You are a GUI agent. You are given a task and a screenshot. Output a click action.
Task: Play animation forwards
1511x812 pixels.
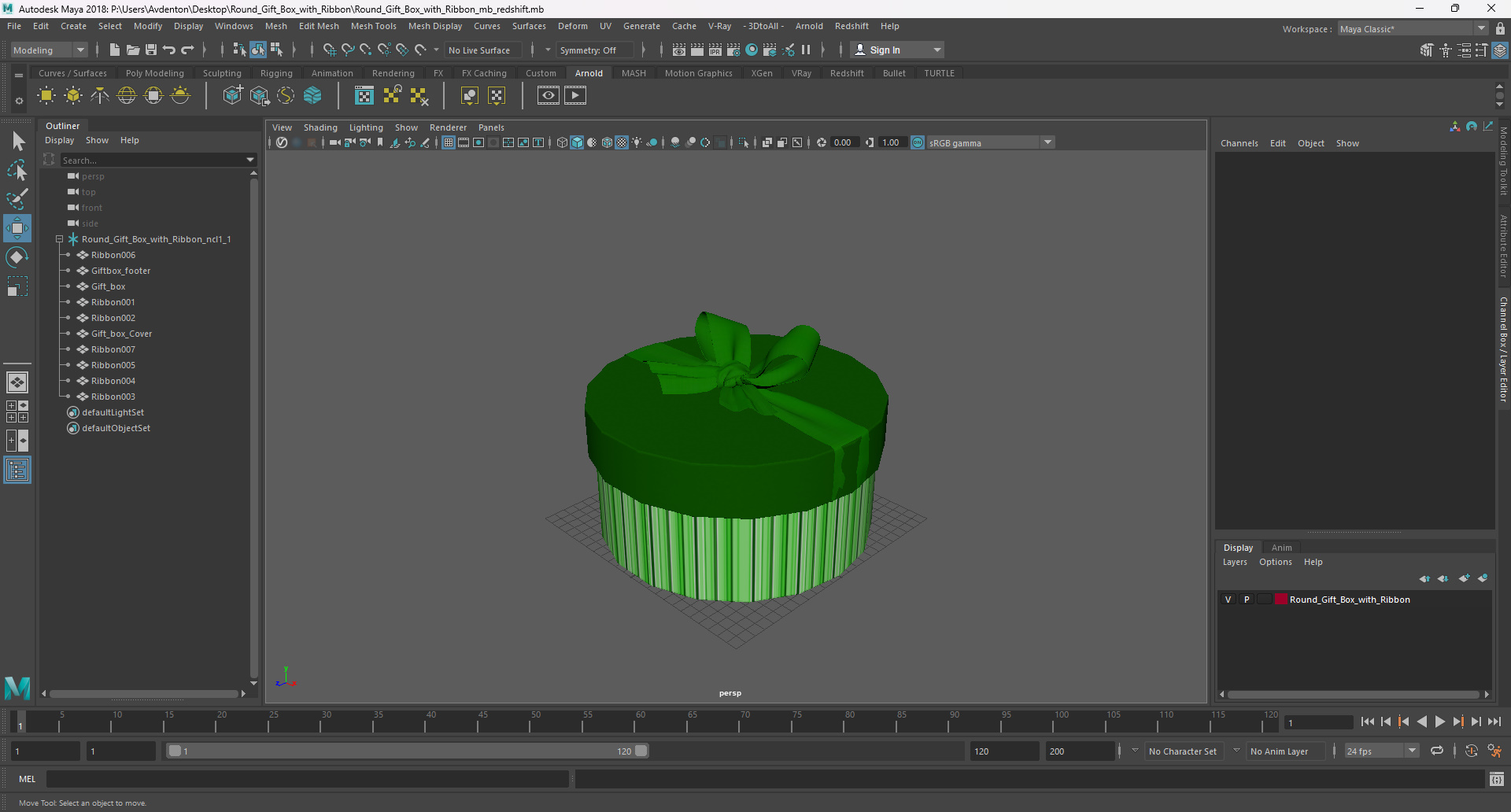1440,722
